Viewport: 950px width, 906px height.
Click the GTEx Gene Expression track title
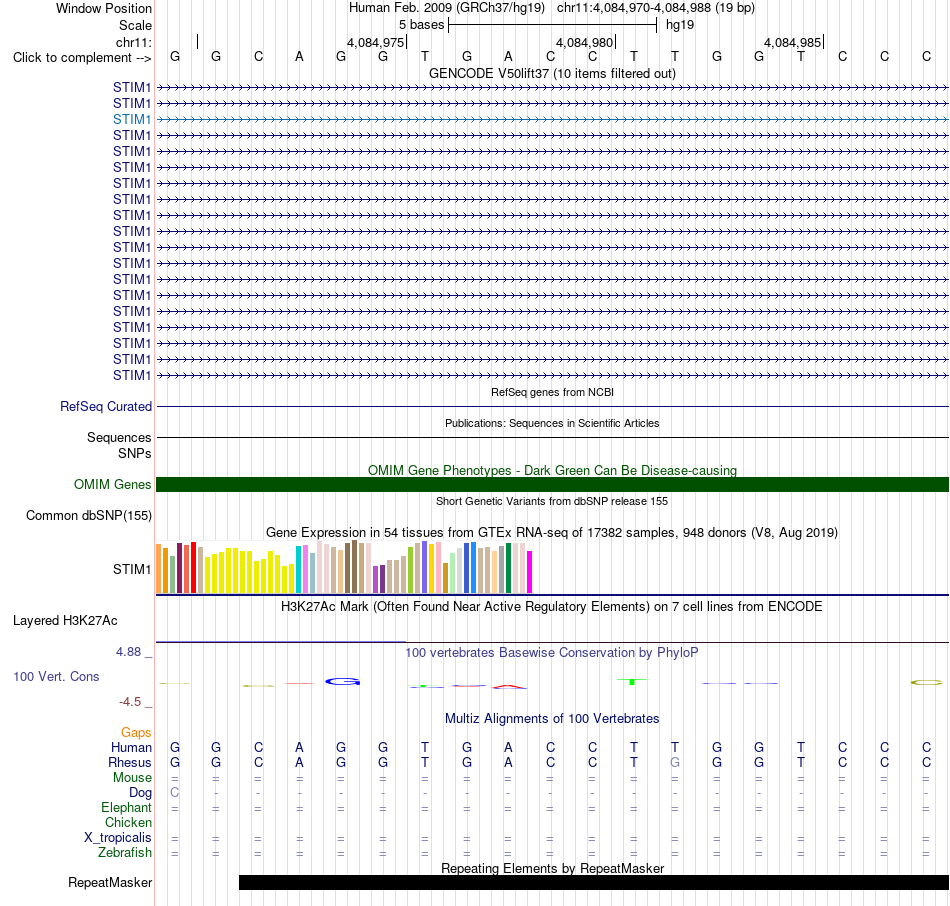tap(552, 533)
